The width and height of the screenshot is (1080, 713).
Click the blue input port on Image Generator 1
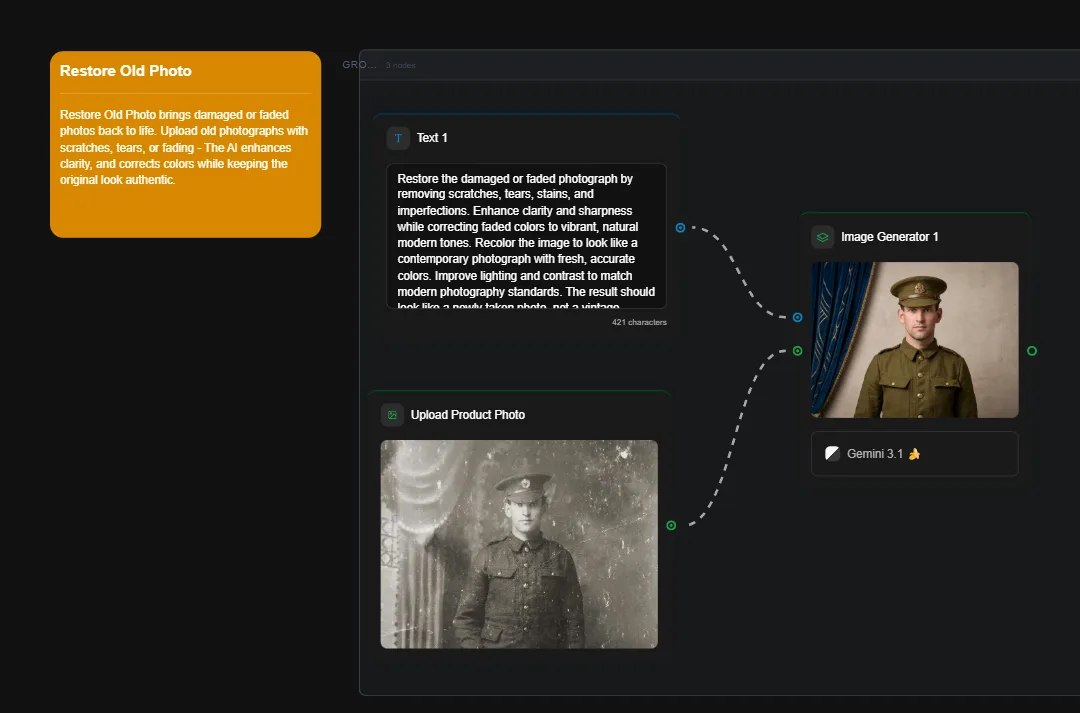(x=797, y=317)
